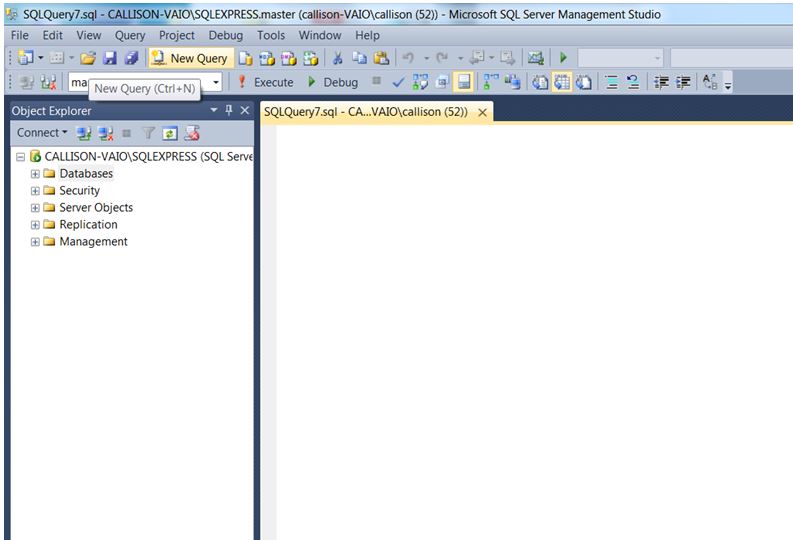Image resolution: width=793 pixels, height=540 pixels.
Task: Open the Debug menu
Action: coord(226,35)
